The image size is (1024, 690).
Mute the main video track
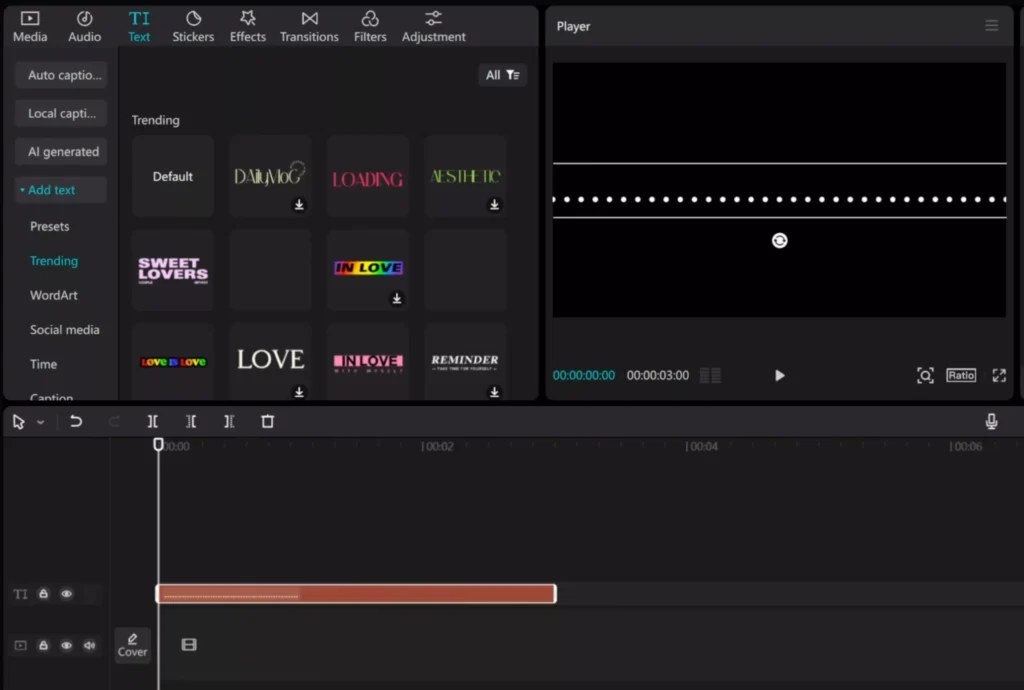pyautogui.click(x=89, y=646)
